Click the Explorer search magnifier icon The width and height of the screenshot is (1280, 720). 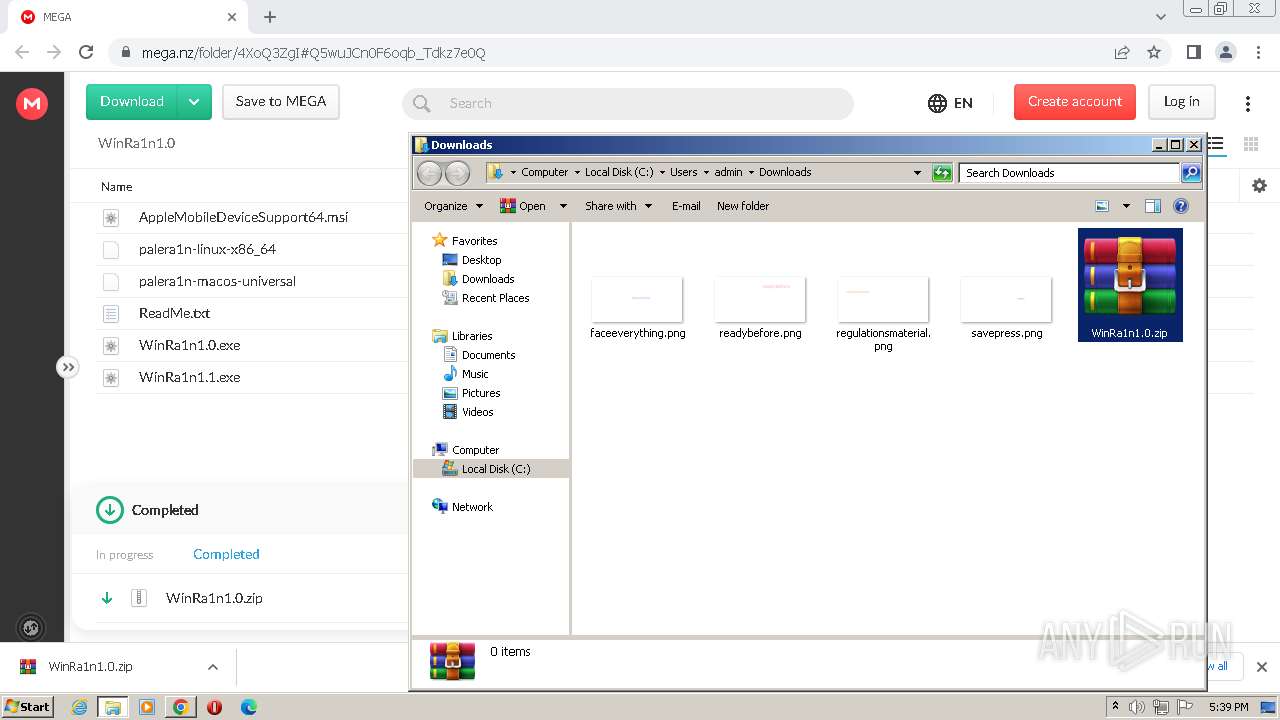1191,173
